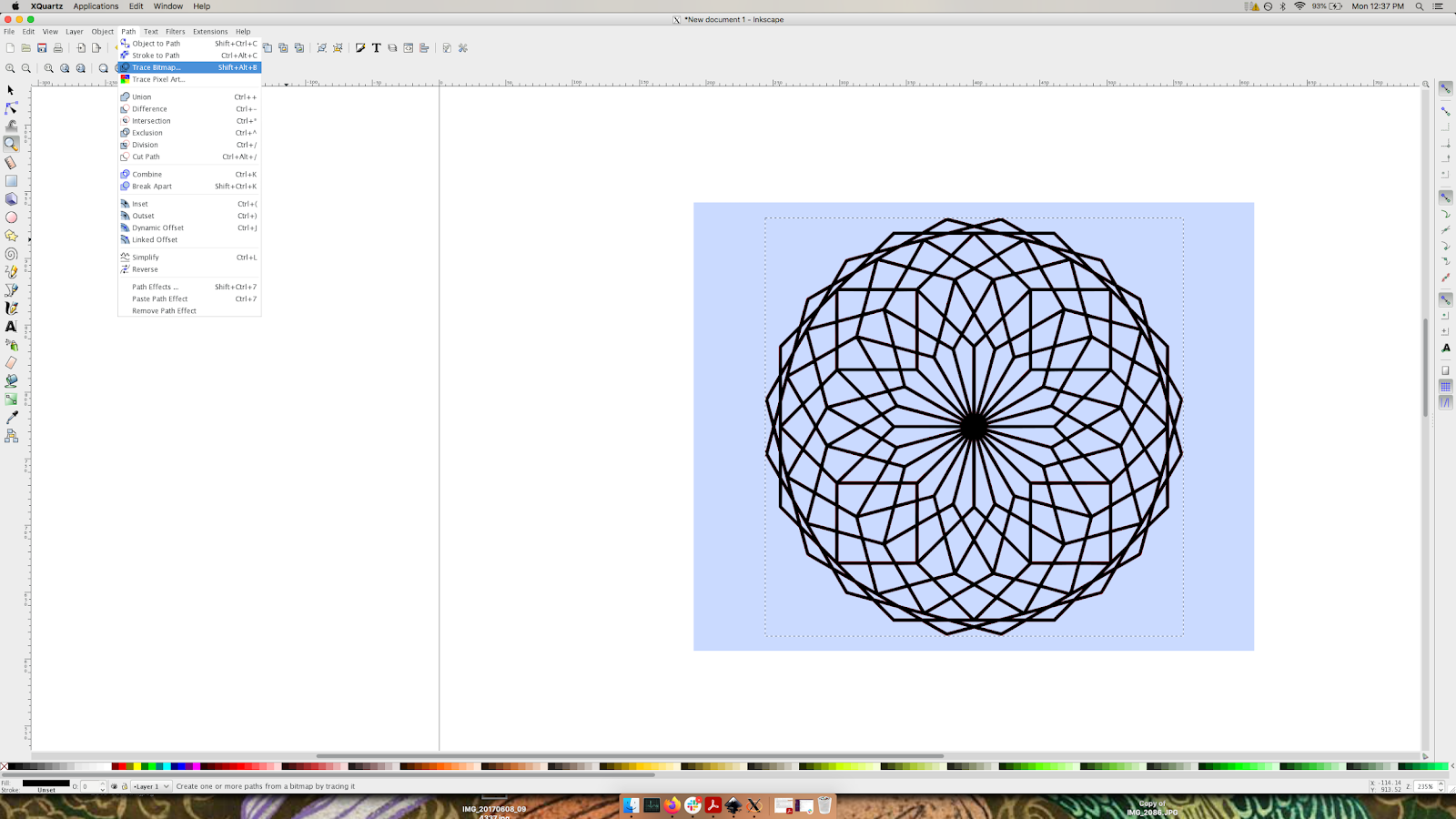Viewport: 1456px width, 819px height.
Task: Open the Extensions menu
Action: pyautogui.click(x=209, y=30)
